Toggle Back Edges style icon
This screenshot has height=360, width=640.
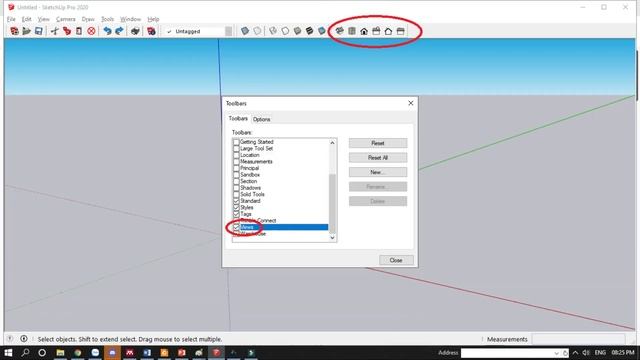(x=257, y=31)
